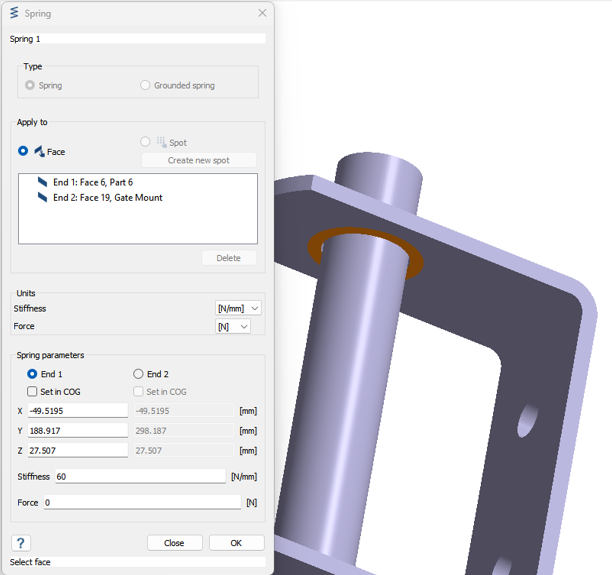Open the Force units dropdown
This screenshot has width=612, height=575.
233,327
